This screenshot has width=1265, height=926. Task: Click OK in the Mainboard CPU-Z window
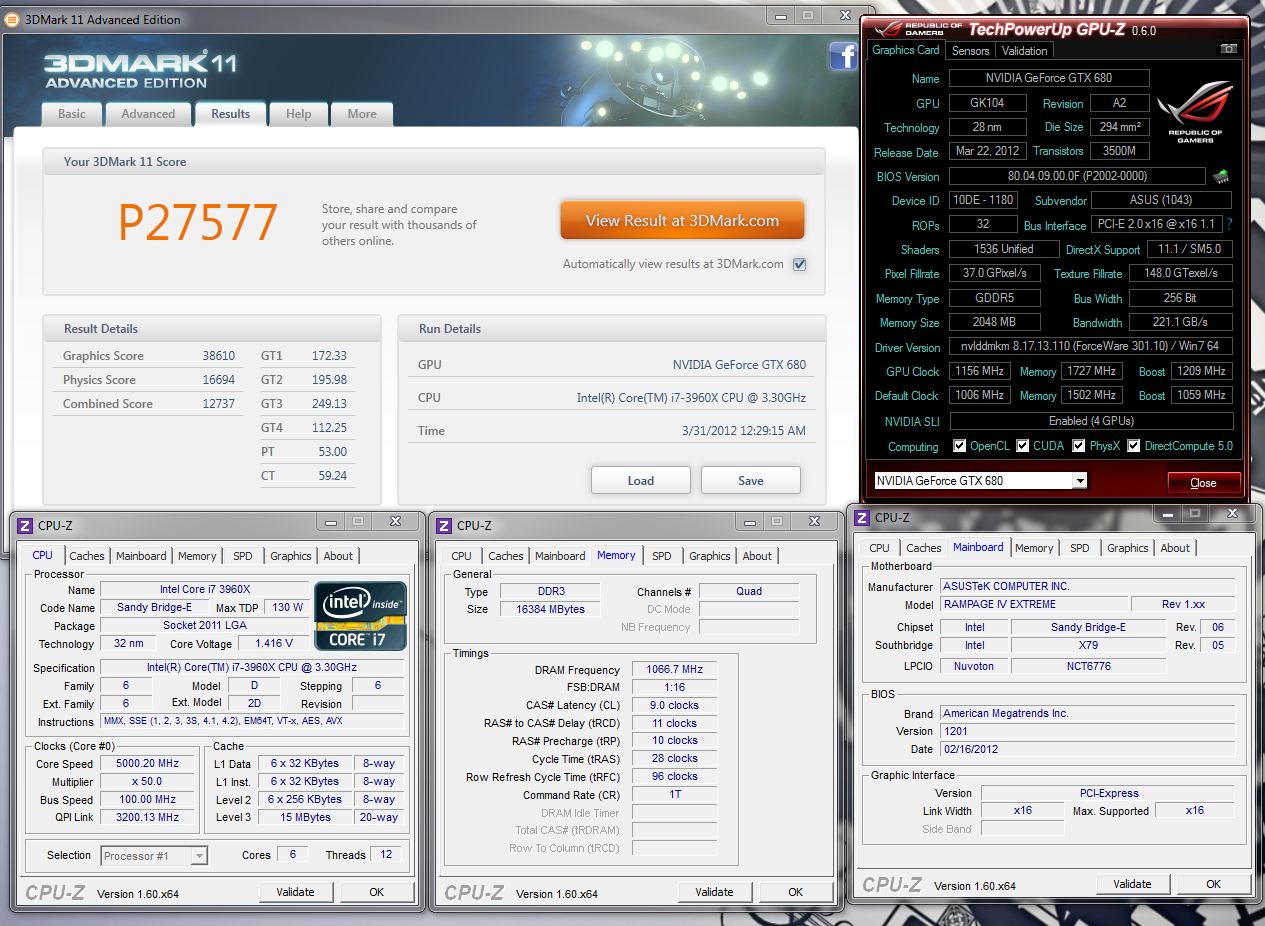coord(1214,884)
